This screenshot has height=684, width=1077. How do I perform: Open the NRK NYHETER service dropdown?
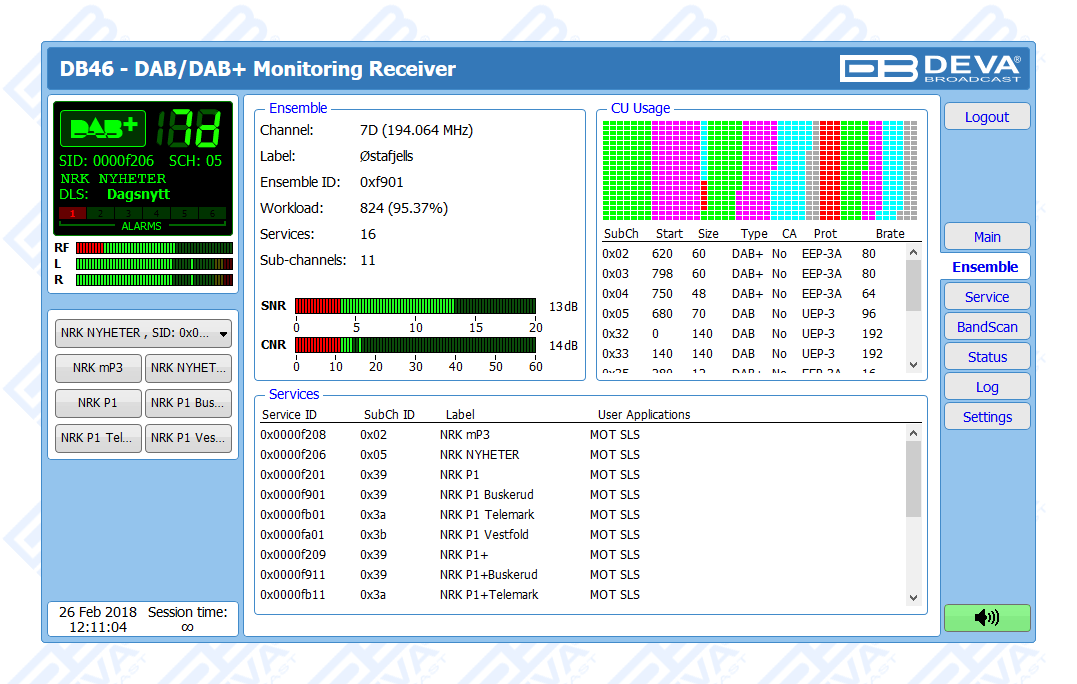pyautogui.click(x=143, y=334)
